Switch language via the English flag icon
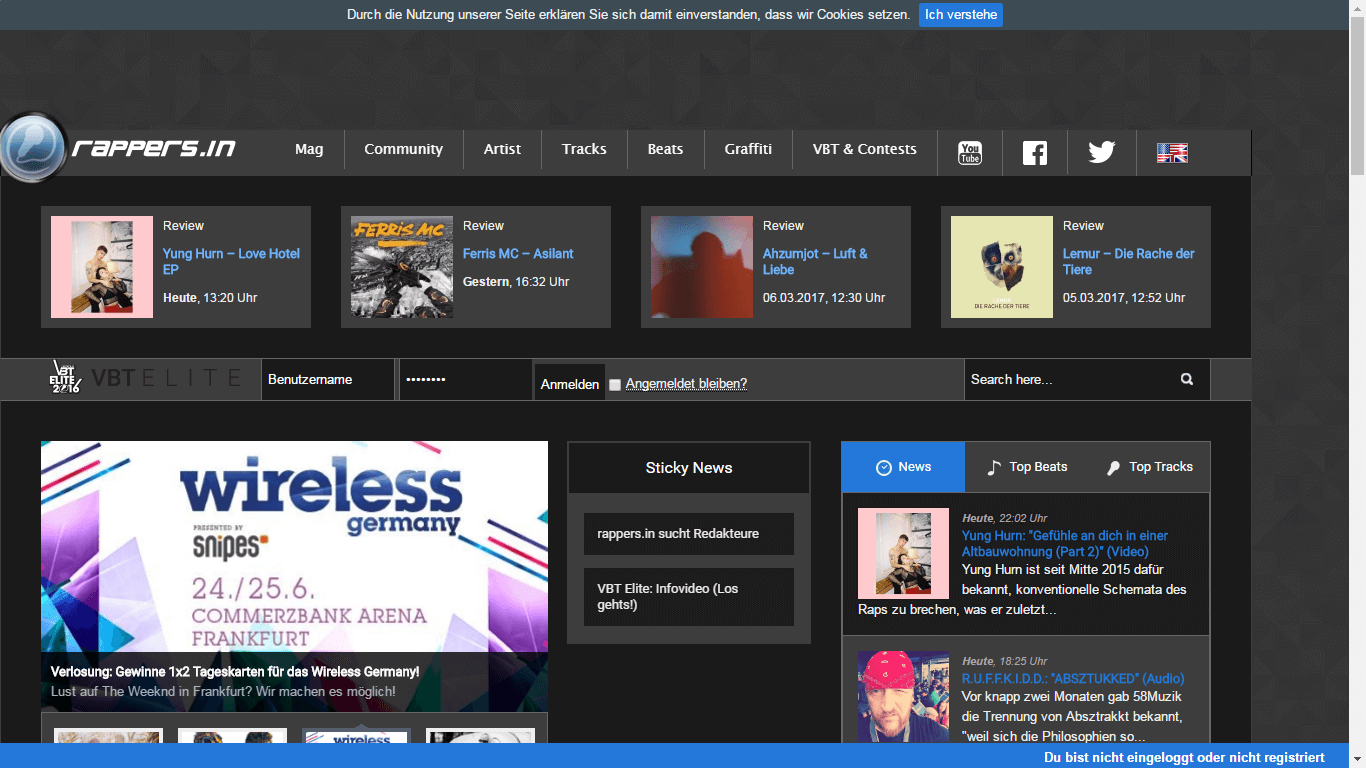 (1172, 153)
